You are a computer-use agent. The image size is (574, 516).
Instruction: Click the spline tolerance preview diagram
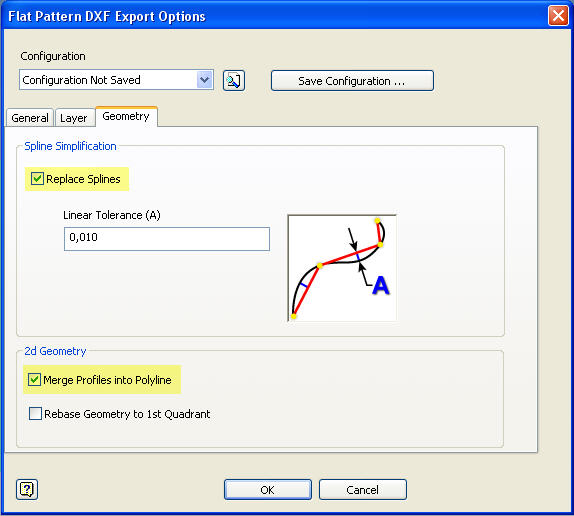click(342, 268)
